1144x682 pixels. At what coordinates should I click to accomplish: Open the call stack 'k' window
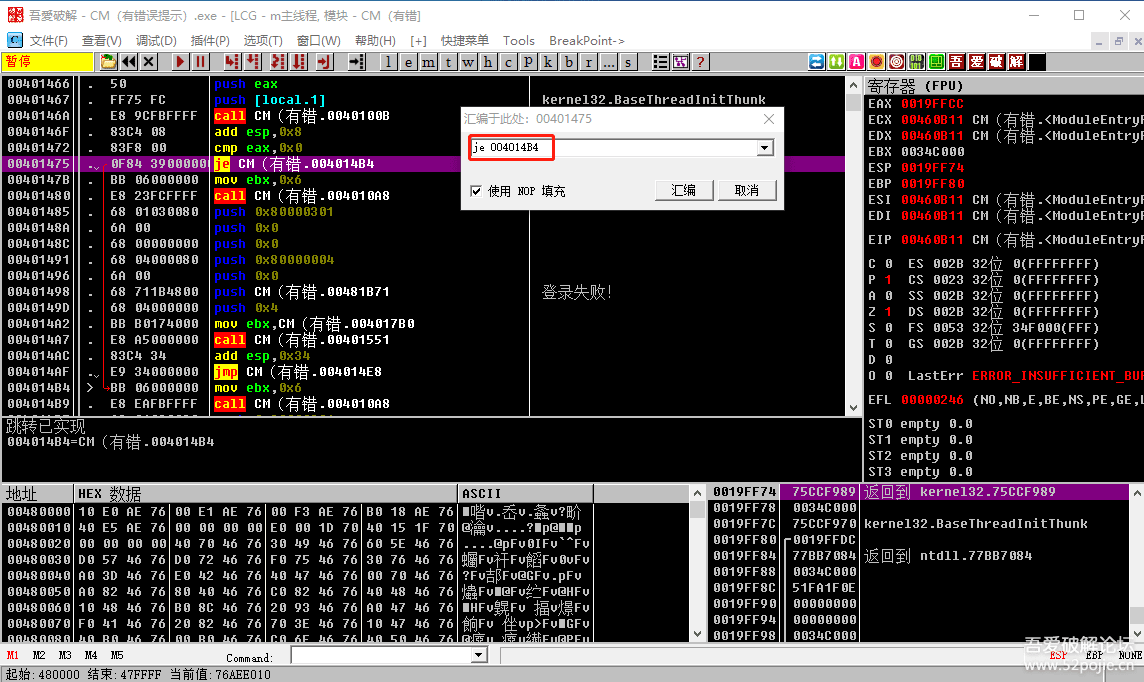[x=549, y=62]
